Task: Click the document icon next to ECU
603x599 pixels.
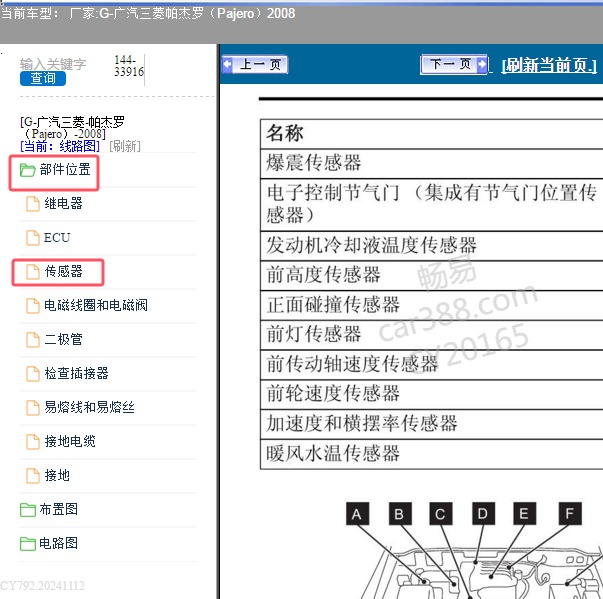Action: tap(33, 238)
